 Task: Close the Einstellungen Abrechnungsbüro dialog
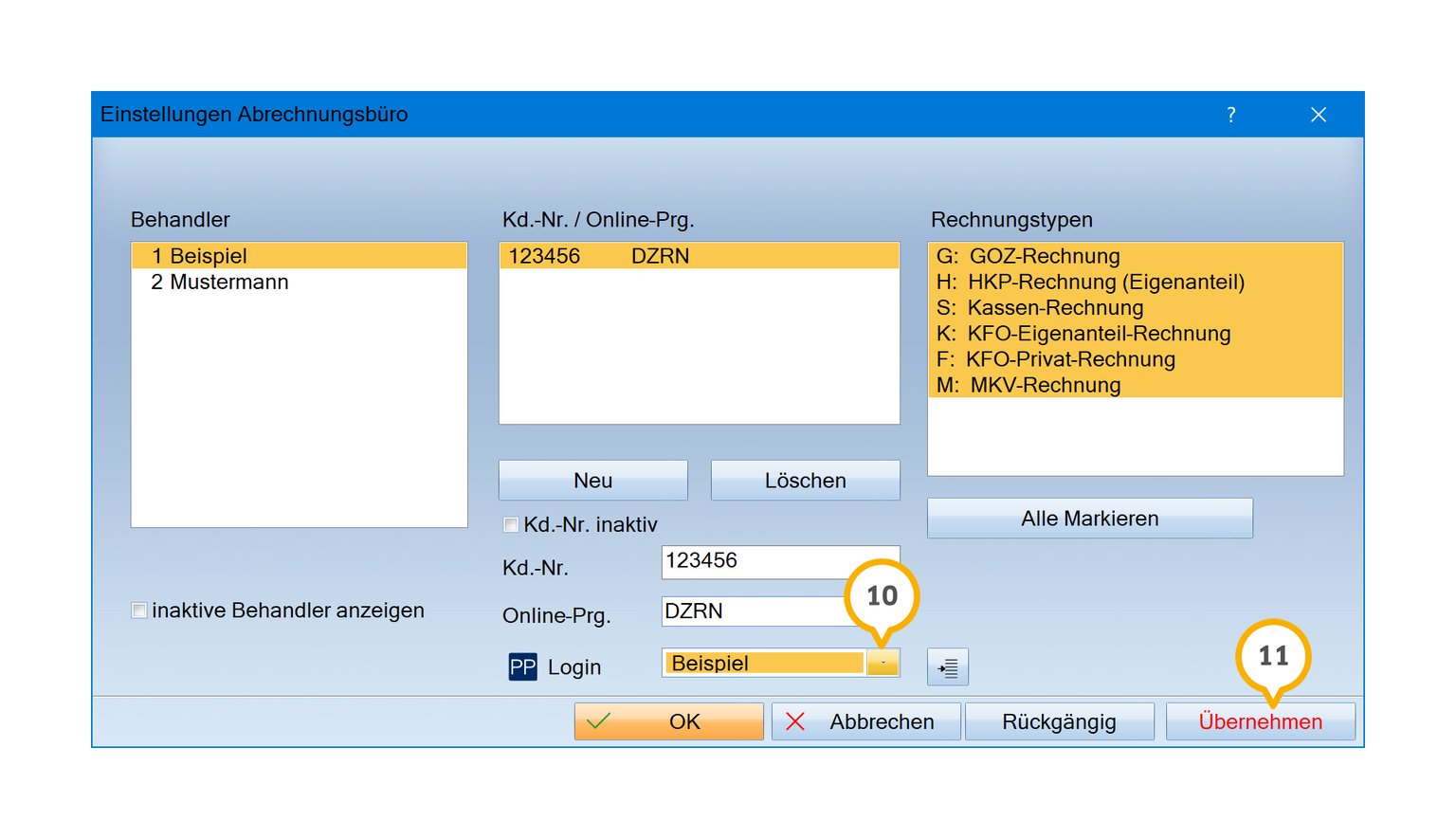(x=1318, y=115)
